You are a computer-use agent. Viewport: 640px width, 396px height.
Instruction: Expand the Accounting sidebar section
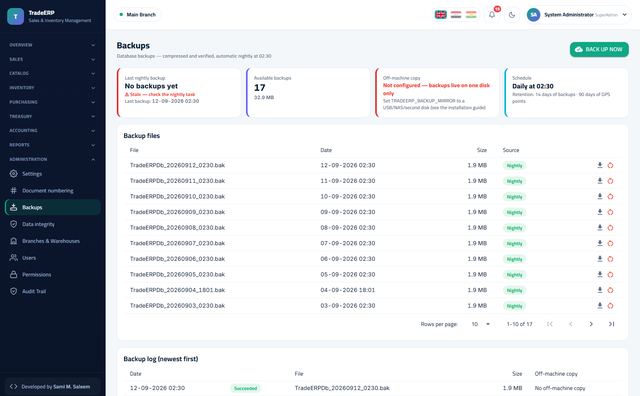(x=52, y=131)
